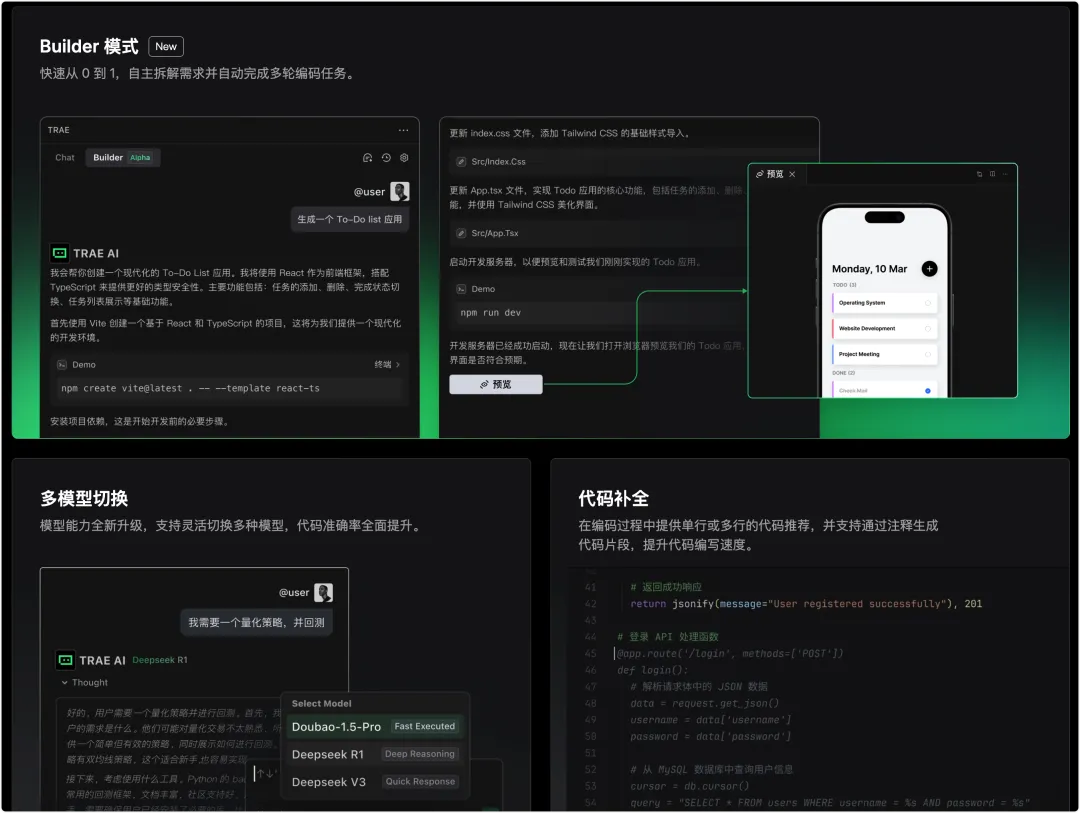Click the terminal icon beside Demo npm run dev
The image size is (1080, 813).
[461, 289]
